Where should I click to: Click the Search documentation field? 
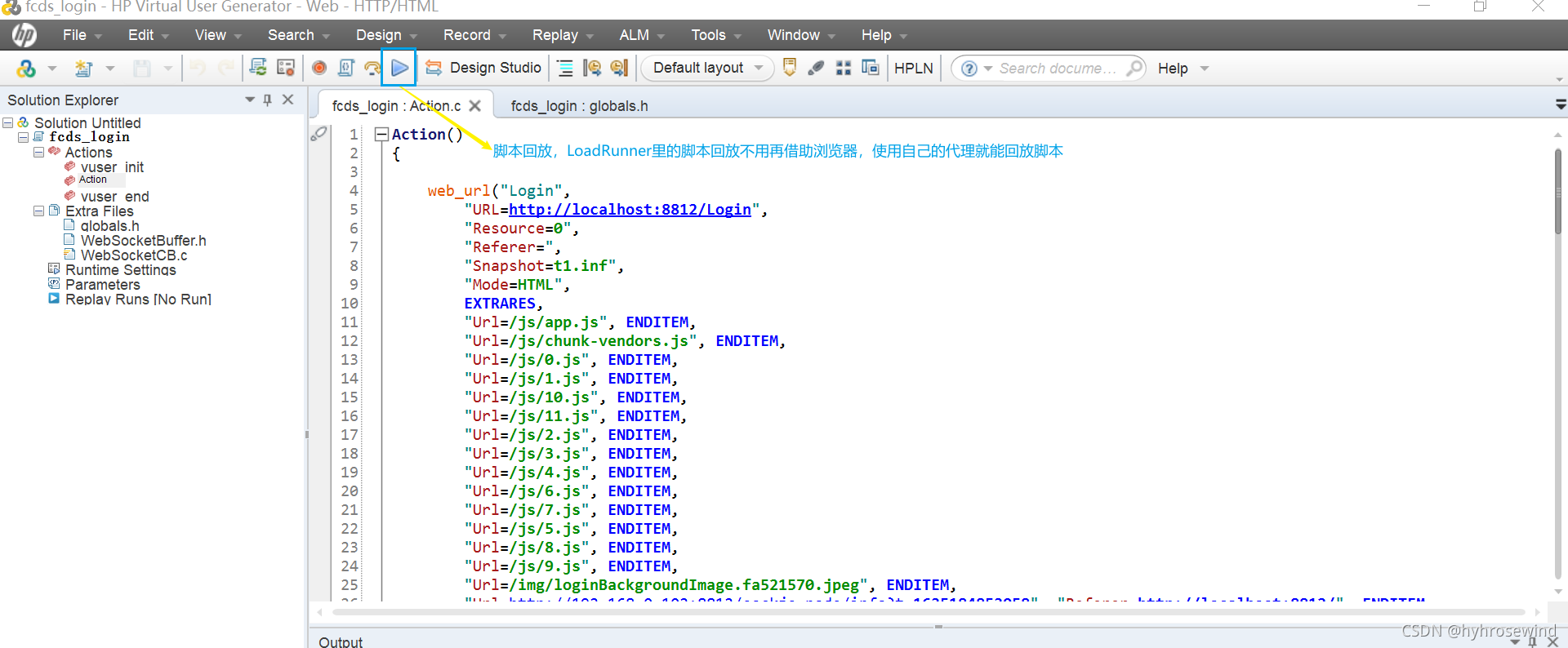pyautogui.click(x=1058, y=69)
